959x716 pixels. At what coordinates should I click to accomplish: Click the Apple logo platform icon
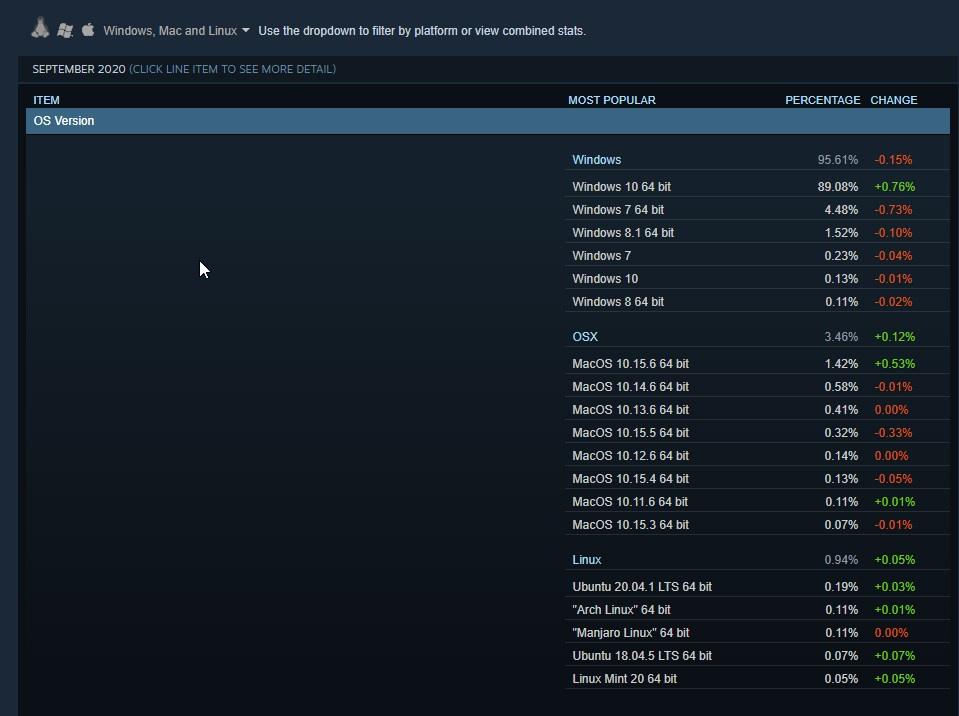[x=88, y=29]
